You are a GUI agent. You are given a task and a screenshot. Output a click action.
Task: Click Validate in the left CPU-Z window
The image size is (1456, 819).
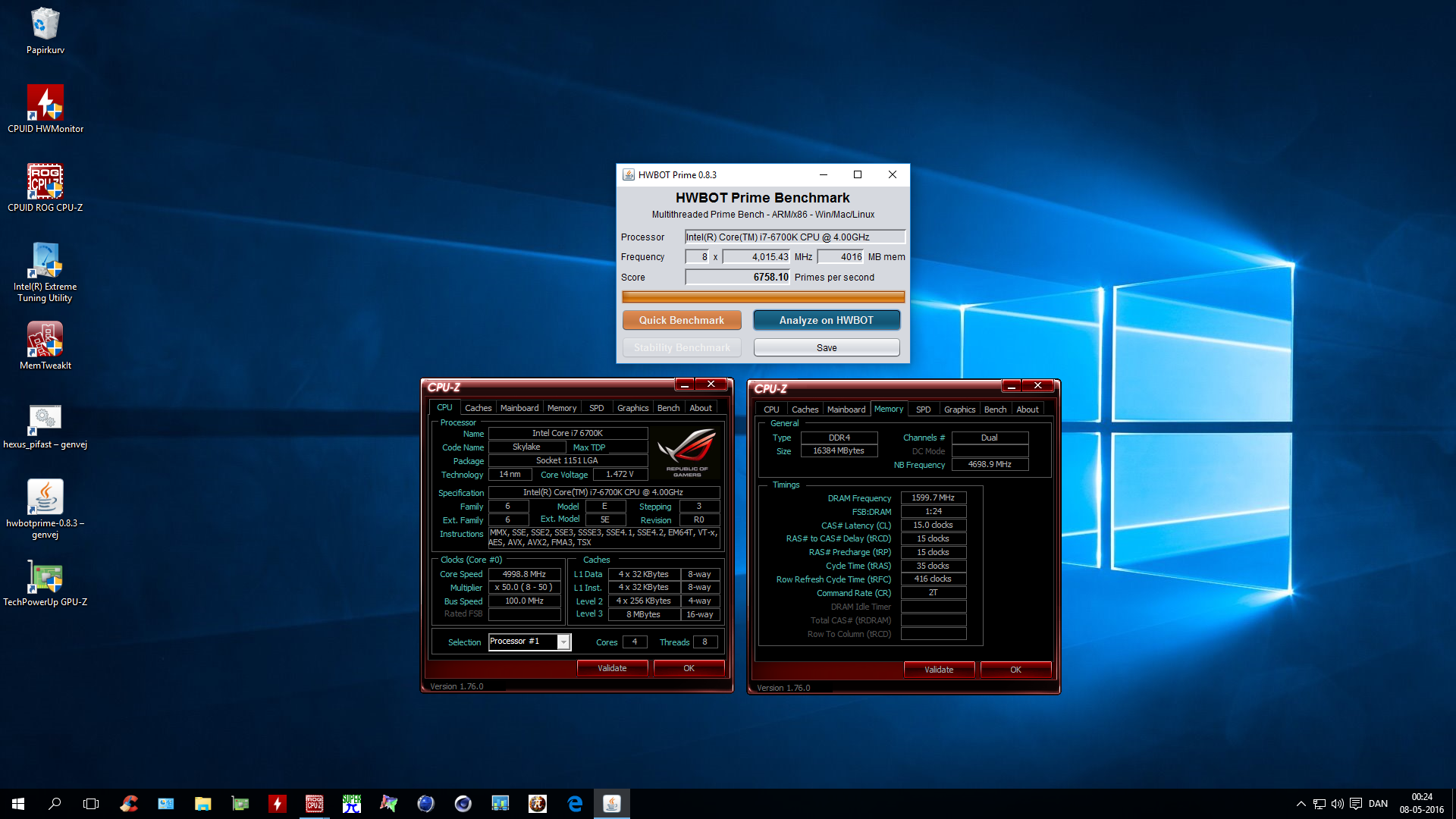click(612, 668)
